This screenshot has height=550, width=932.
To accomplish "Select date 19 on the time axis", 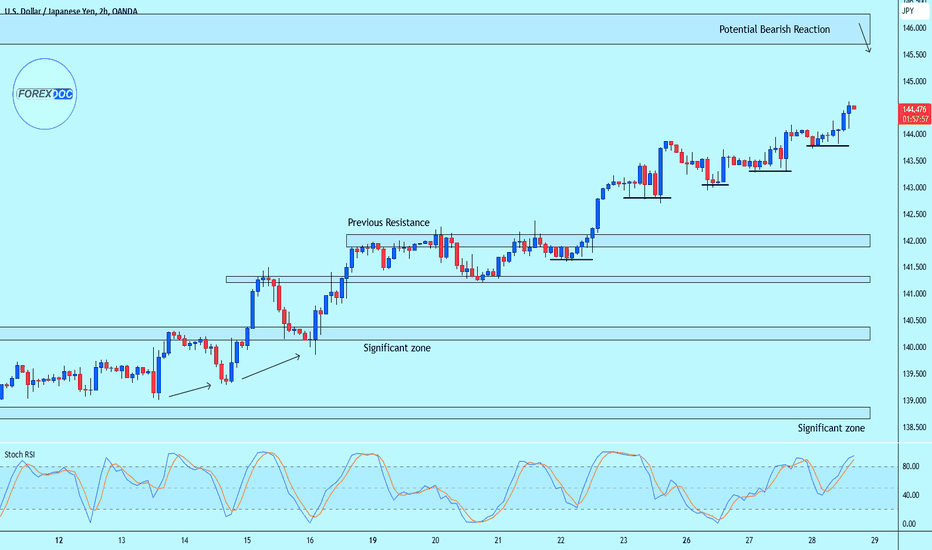I will tap(373, 540).
